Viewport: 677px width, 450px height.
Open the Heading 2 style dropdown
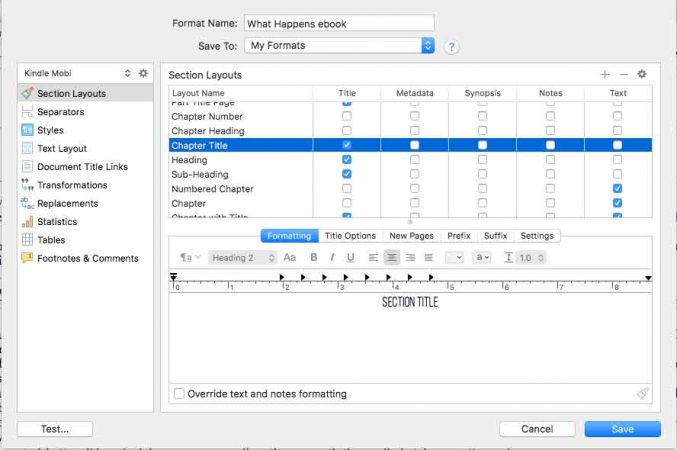[243, 258]
